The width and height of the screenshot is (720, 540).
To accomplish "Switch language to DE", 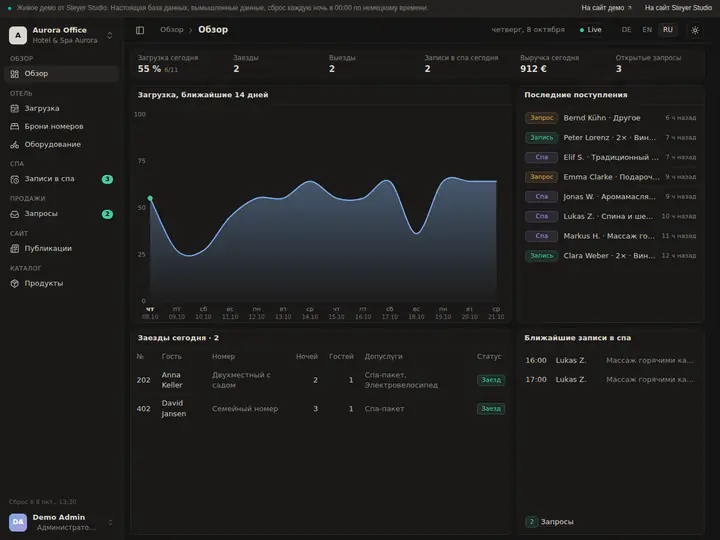I will (626, 30).
